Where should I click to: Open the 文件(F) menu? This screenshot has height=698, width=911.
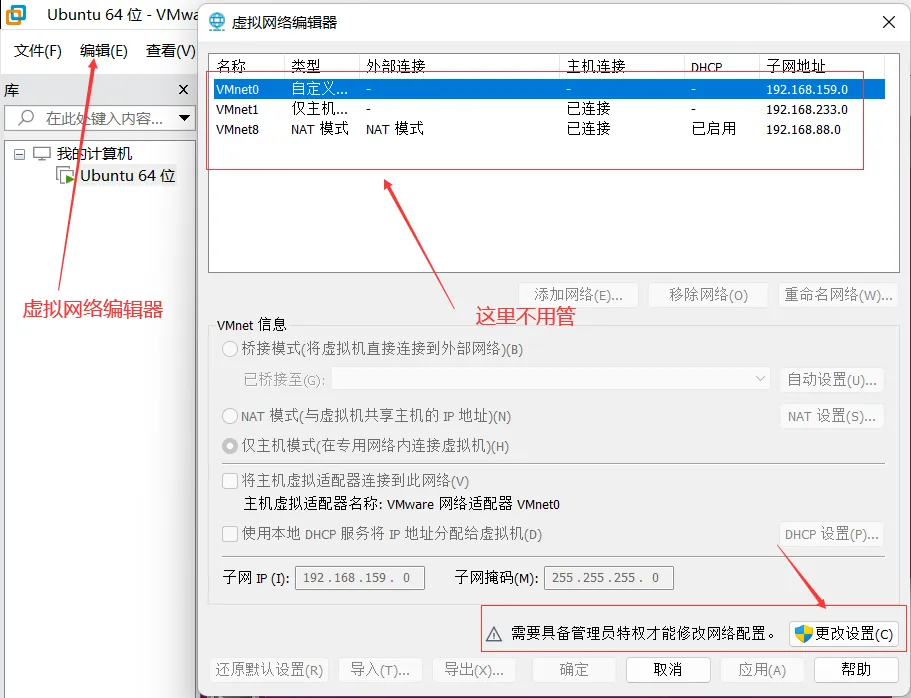point(38,51)
